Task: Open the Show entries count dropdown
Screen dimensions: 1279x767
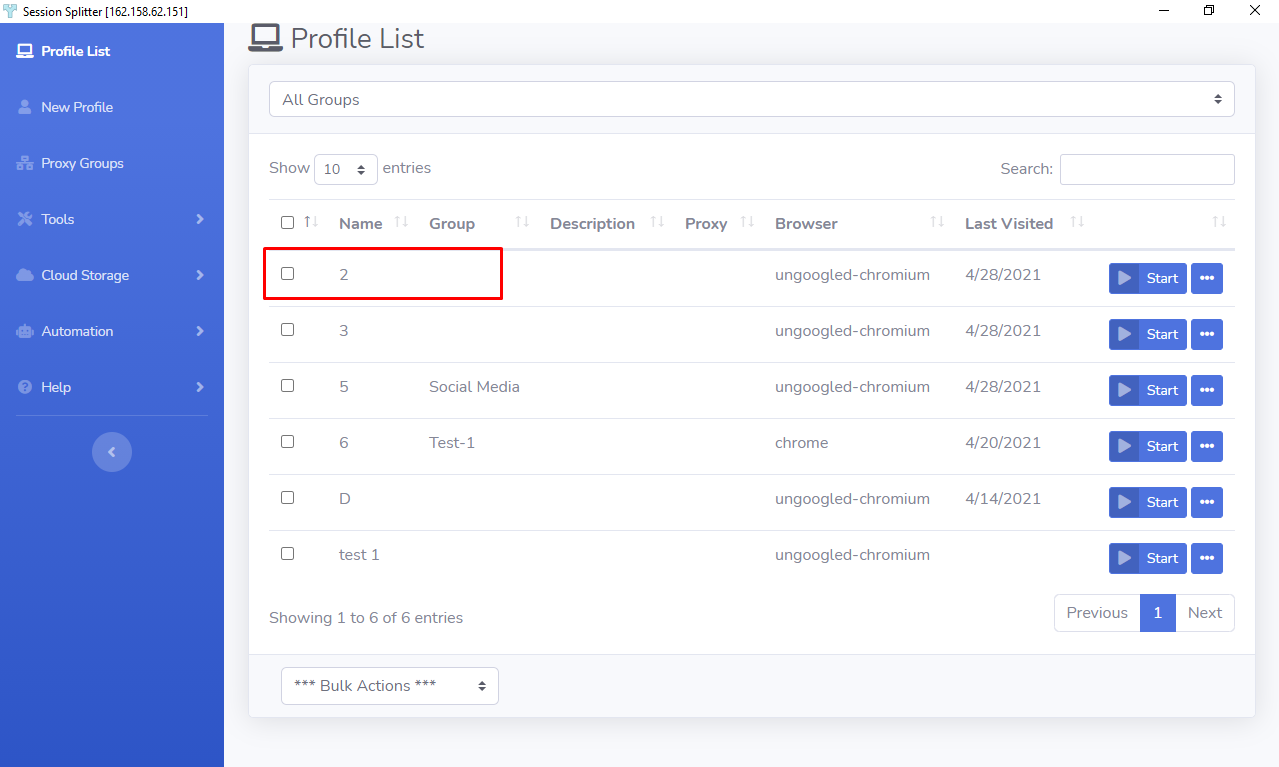Action: pos(346,169)
